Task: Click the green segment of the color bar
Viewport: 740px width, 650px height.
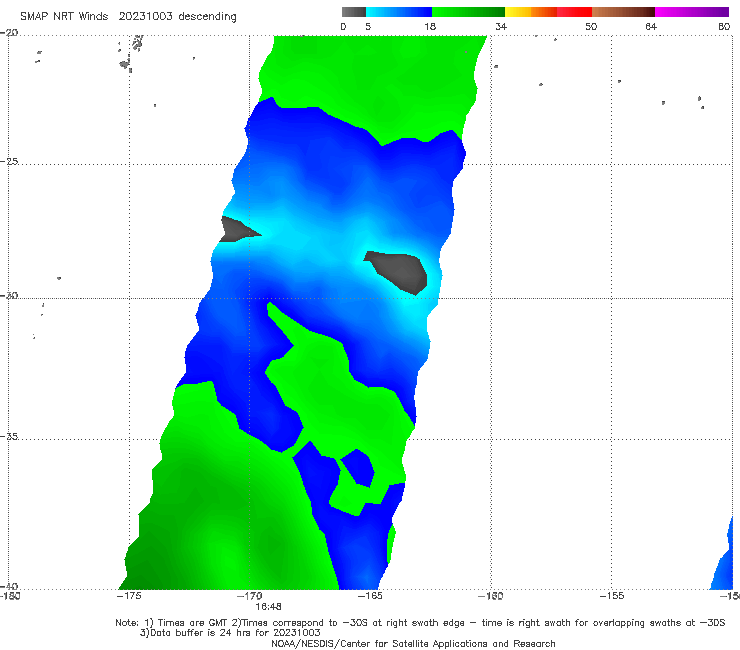Action: [x=468, y=12]
